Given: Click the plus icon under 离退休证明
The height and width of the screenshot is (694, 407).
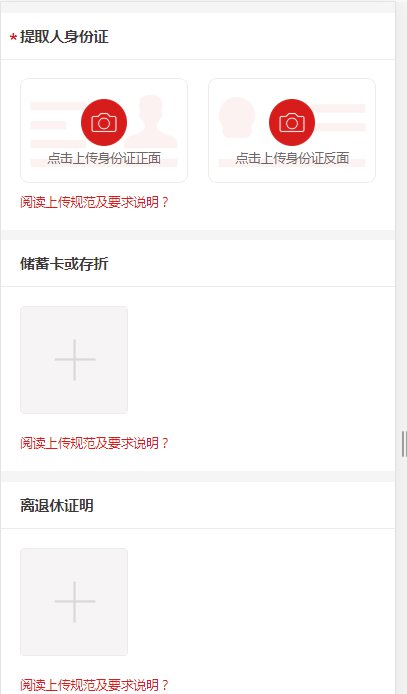Looking at the screenshot, I should click(x=75, y=601).
